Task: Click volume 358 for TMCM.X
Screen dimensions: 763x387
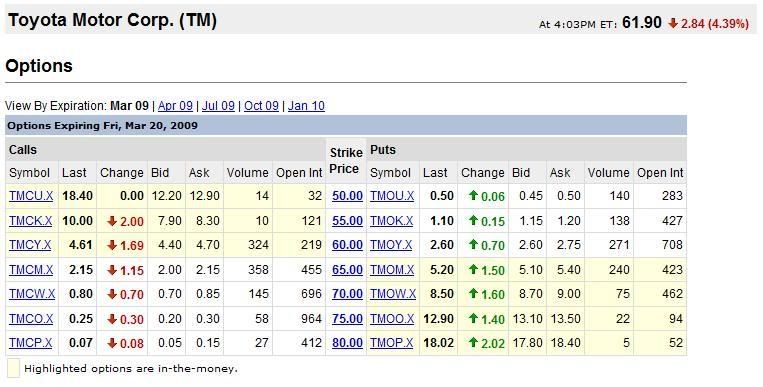Action: (x=258, y=270)
